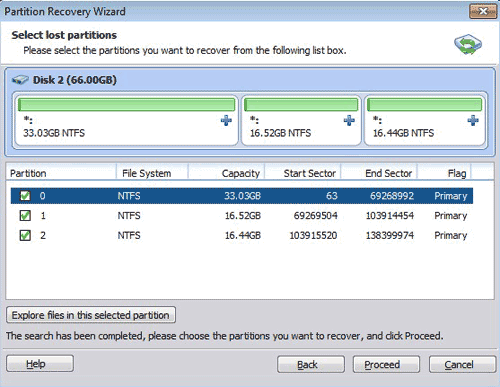Viewport: 500px width, 387px height.
Task: Click Proceed to recover partitions
Action: (386, 364)
